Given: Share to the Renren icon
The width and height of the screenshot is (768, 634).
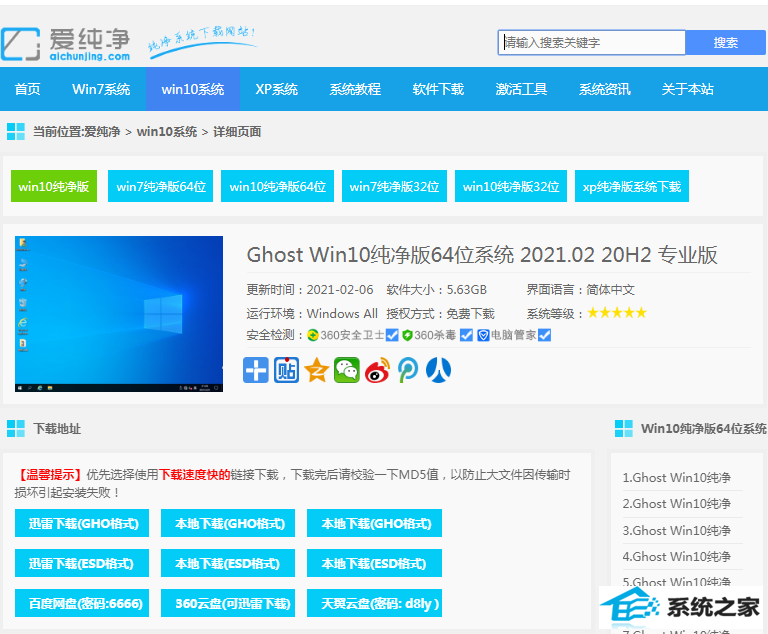Looking at the screenshot, I should [438, 370].
